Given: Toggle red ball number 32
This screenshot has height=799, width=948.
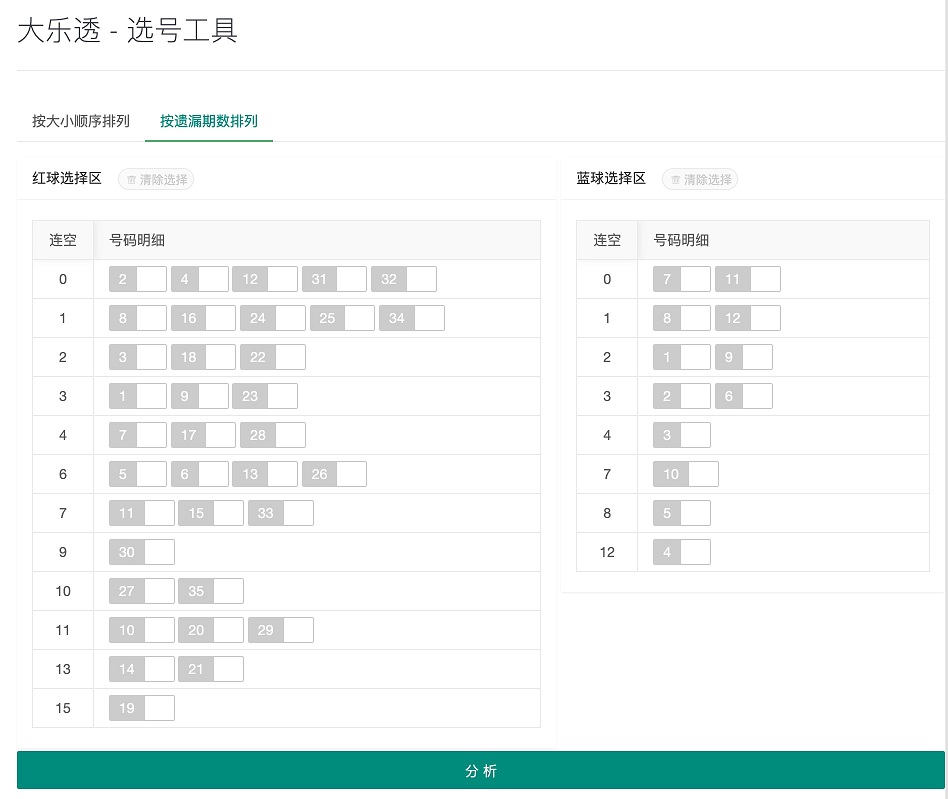Looking at the screenshot, I should click(404, 279).
